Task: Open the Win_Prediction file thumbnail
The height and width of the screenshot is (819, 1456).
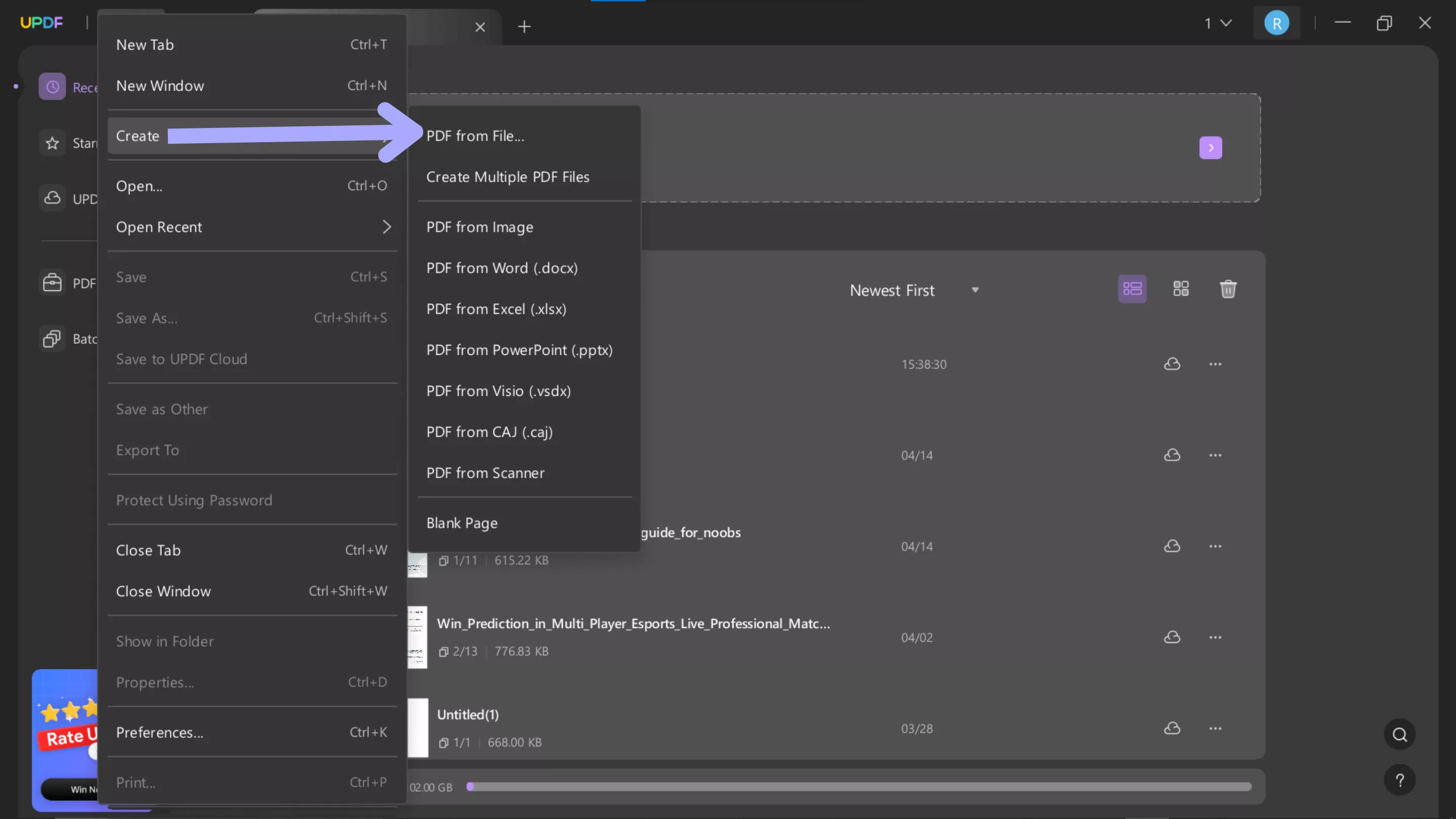Action: (417, 637)
